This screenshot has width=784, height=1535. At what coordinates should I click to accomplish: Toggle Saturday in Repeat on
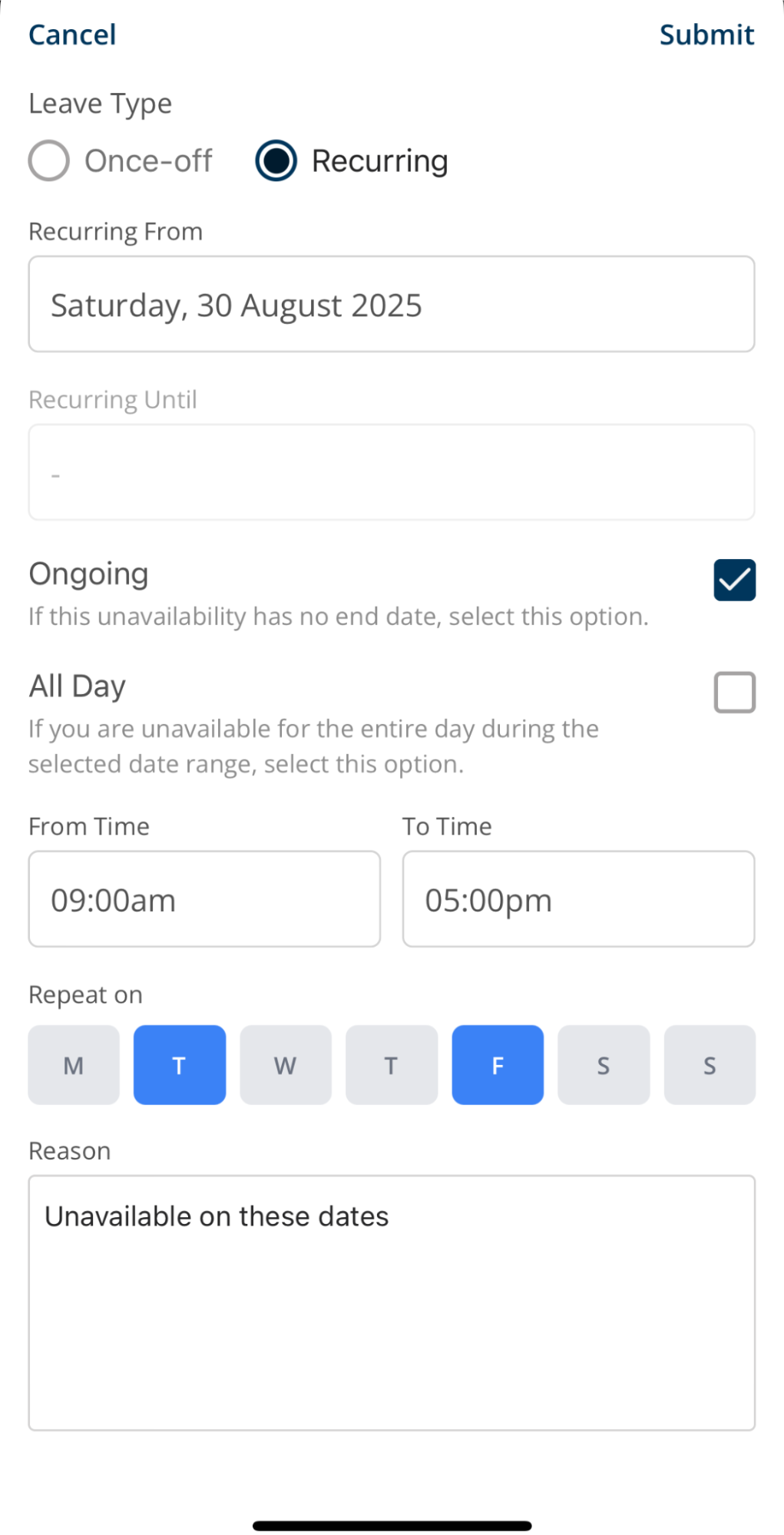tap(604, 1065)
